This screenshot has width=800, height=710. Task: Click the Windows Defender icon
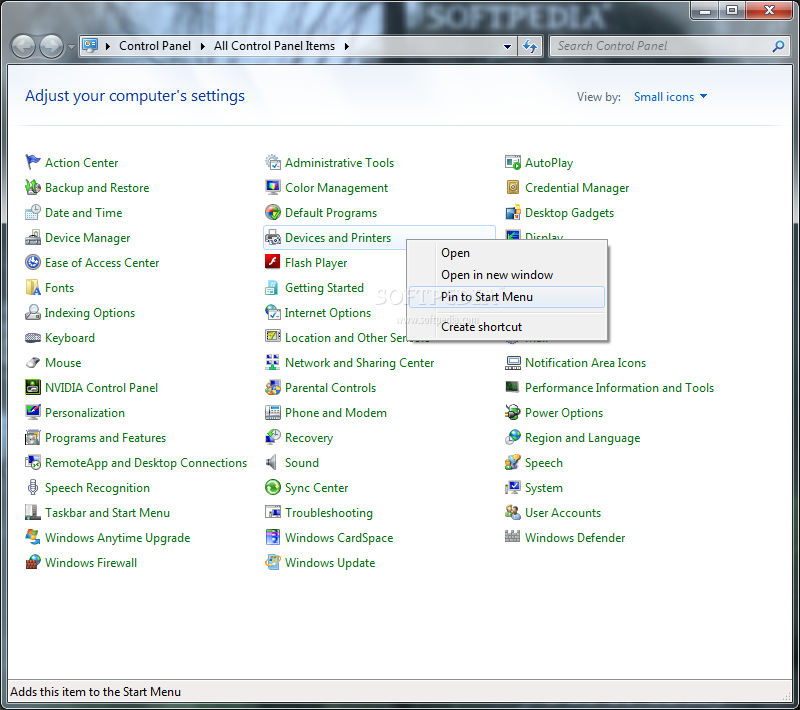(513, 537)
